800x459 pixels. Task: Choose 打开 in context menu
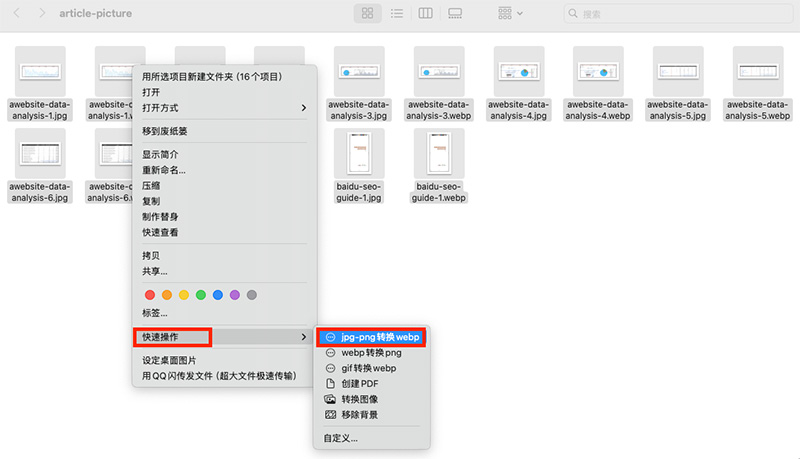(224, 92)
